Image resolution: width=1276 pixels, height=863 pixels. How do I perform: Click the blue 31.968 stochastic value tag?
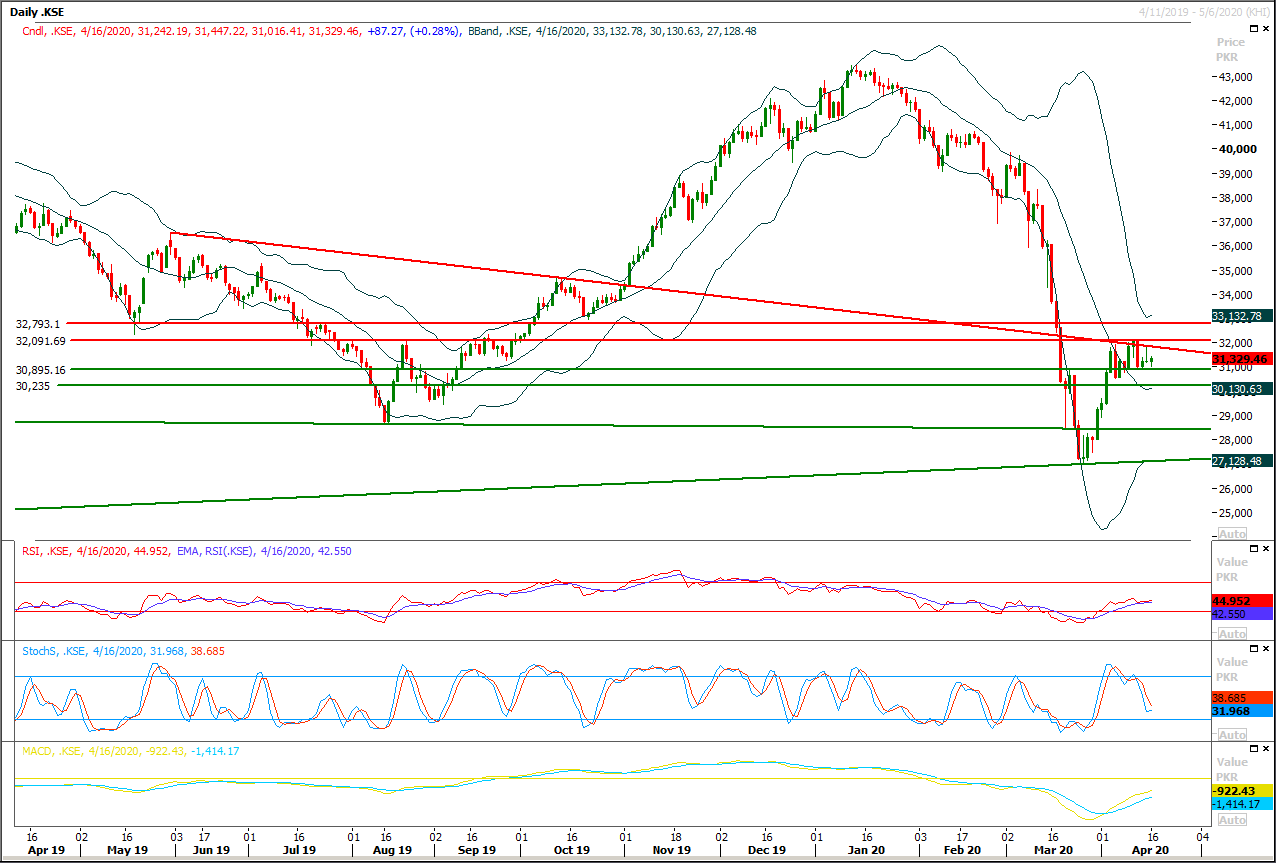coord(1241,712)
